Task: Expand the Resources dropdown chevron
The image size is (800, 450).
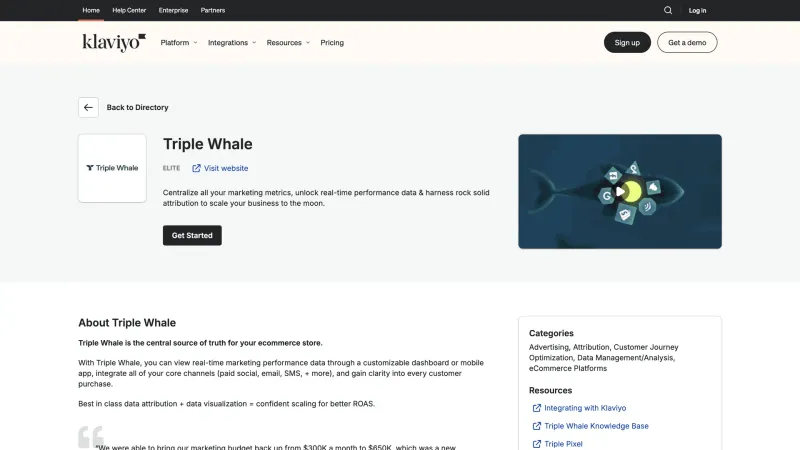Action: 308,43
